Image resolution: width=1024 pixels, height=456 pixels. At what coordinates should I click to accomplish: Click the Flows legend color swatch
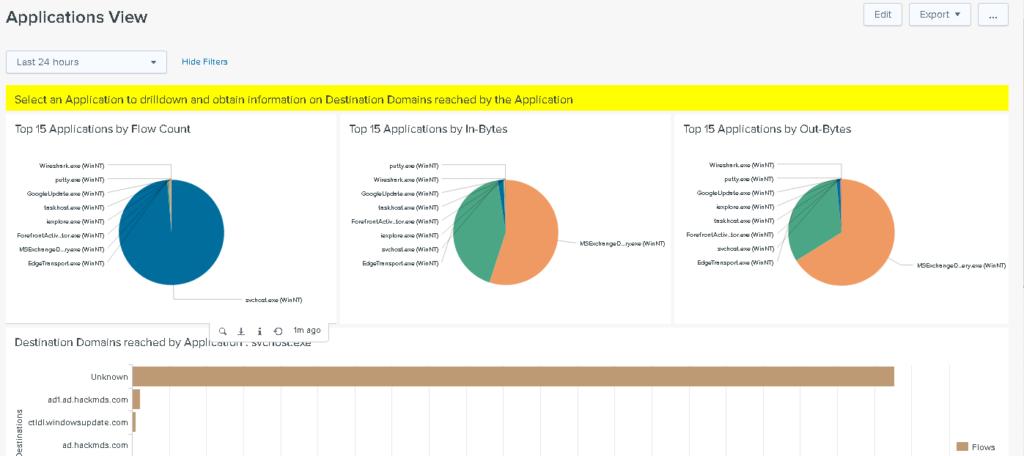[x=962, y=446]
